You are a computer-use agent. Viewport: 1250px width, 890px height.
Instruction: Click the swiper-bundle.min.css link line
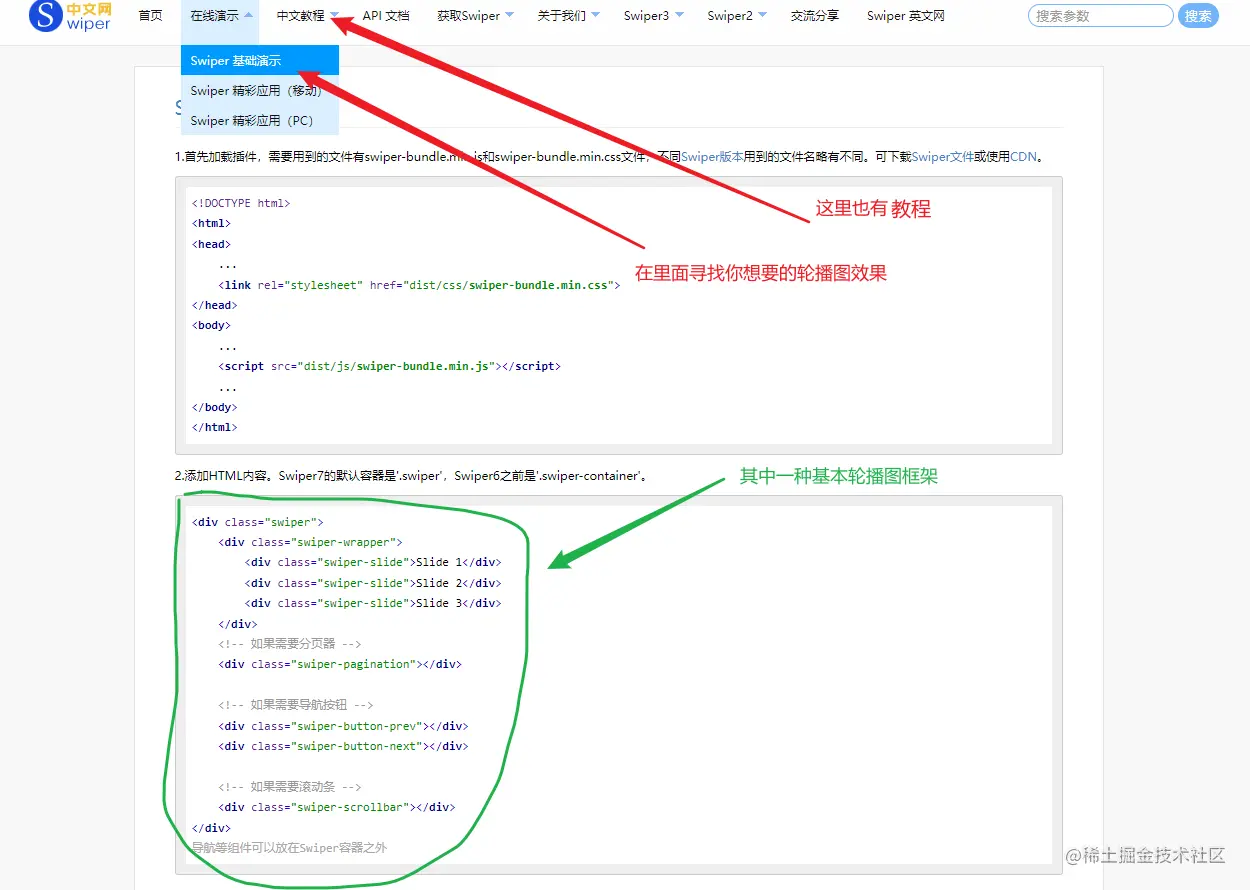pos(420,285)
